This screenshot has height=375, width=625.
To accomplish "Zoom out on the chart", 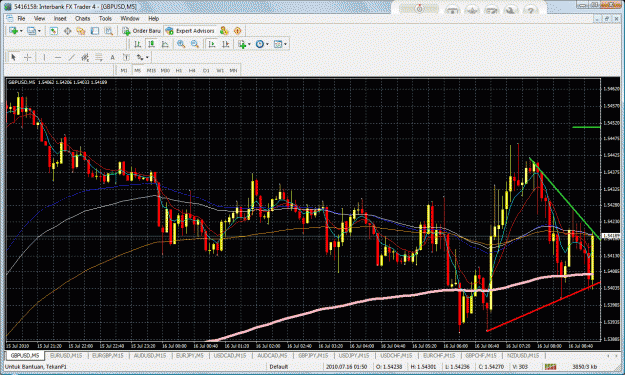I will [x=195, y=44].
